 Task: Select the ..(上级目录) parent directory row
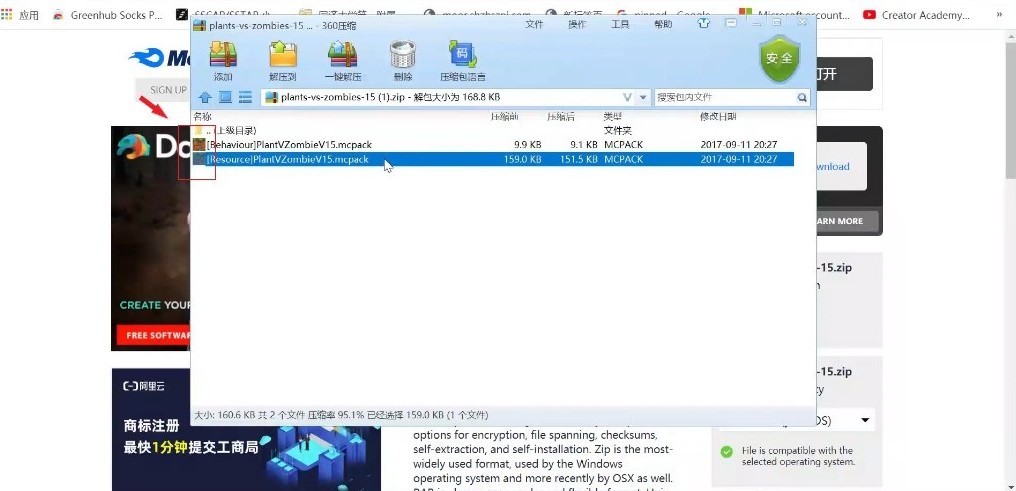[493, 130]
